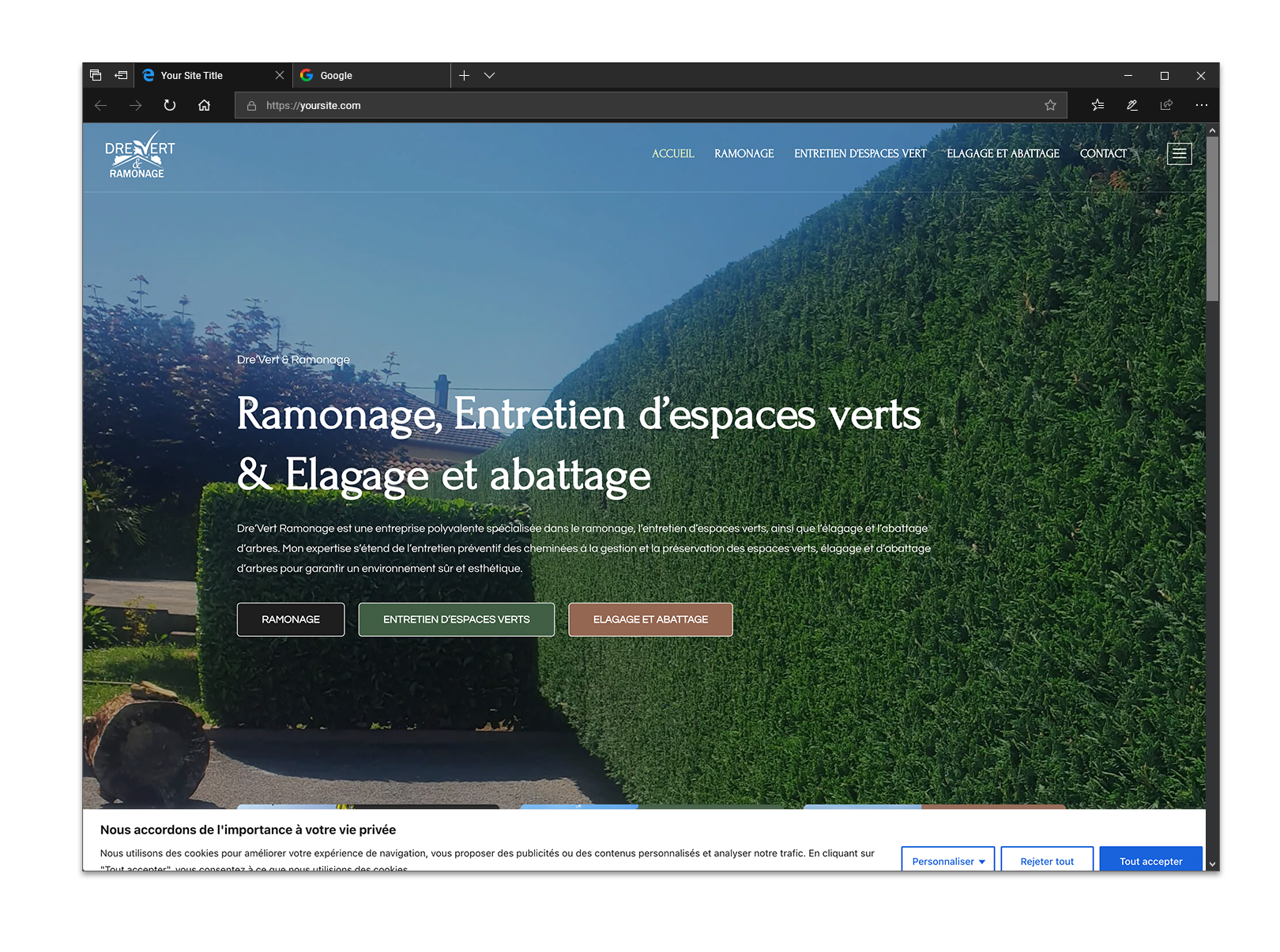Expand the Personnaliser cookie dropdown
The image size is (1280, 952).
[x=948, y=860]
